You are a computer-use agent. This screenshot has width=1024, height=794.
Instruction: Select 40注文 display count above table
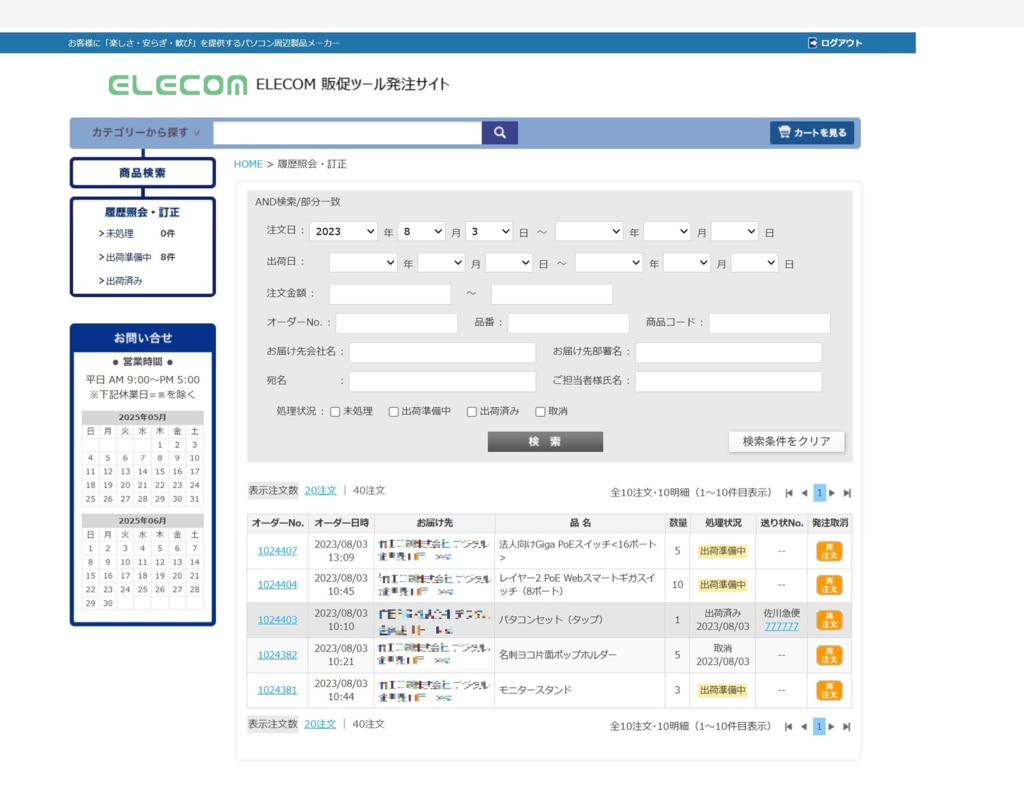coord(369,490)
